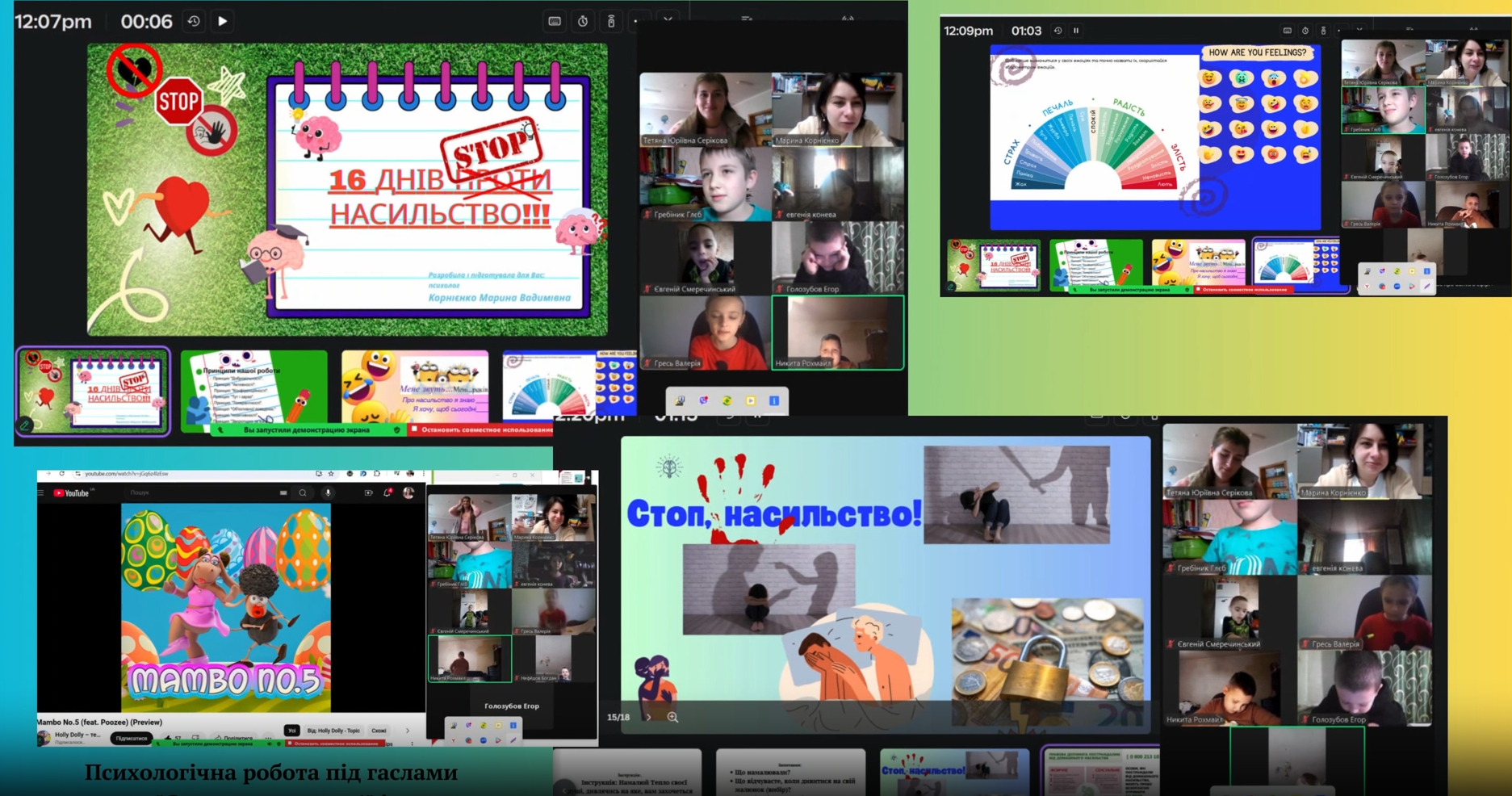Image resolution: width=1512 pixels, height=796 pixels.
Task: Select the 'Що намалювали?' thumbnail in the bottom strip
Action: pyautogui.click(x=791, y=772)
